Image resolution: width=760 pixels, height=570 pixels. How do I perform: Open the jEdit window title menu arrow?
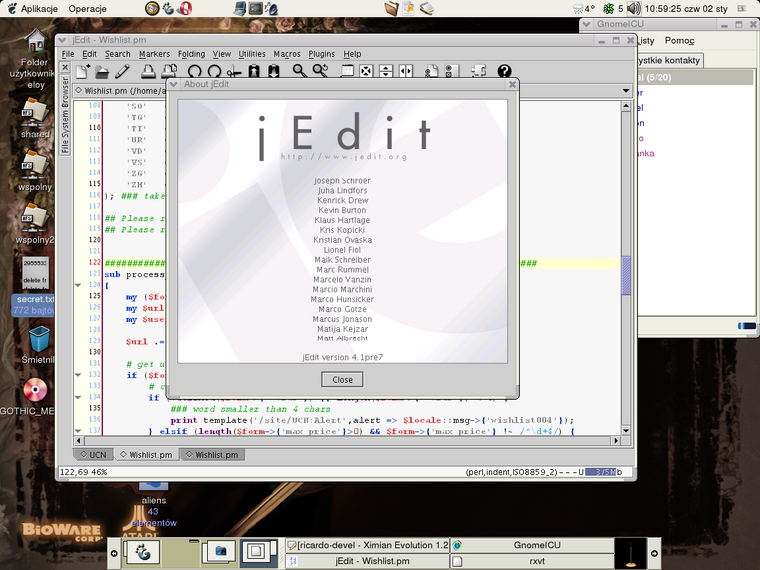click(63, 40)
